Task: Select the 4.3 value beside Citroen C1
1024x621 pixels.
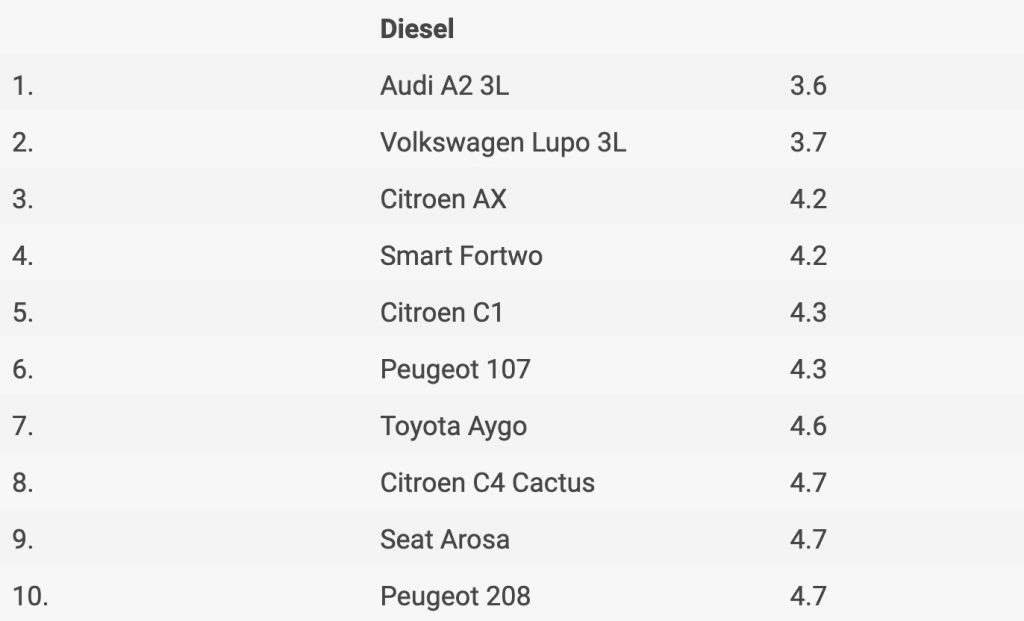Action: (808, 313)
